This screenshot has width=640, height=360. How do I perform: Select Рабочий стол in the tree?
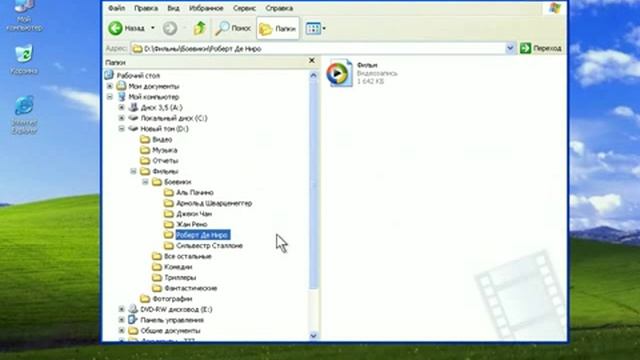point(138,76)
